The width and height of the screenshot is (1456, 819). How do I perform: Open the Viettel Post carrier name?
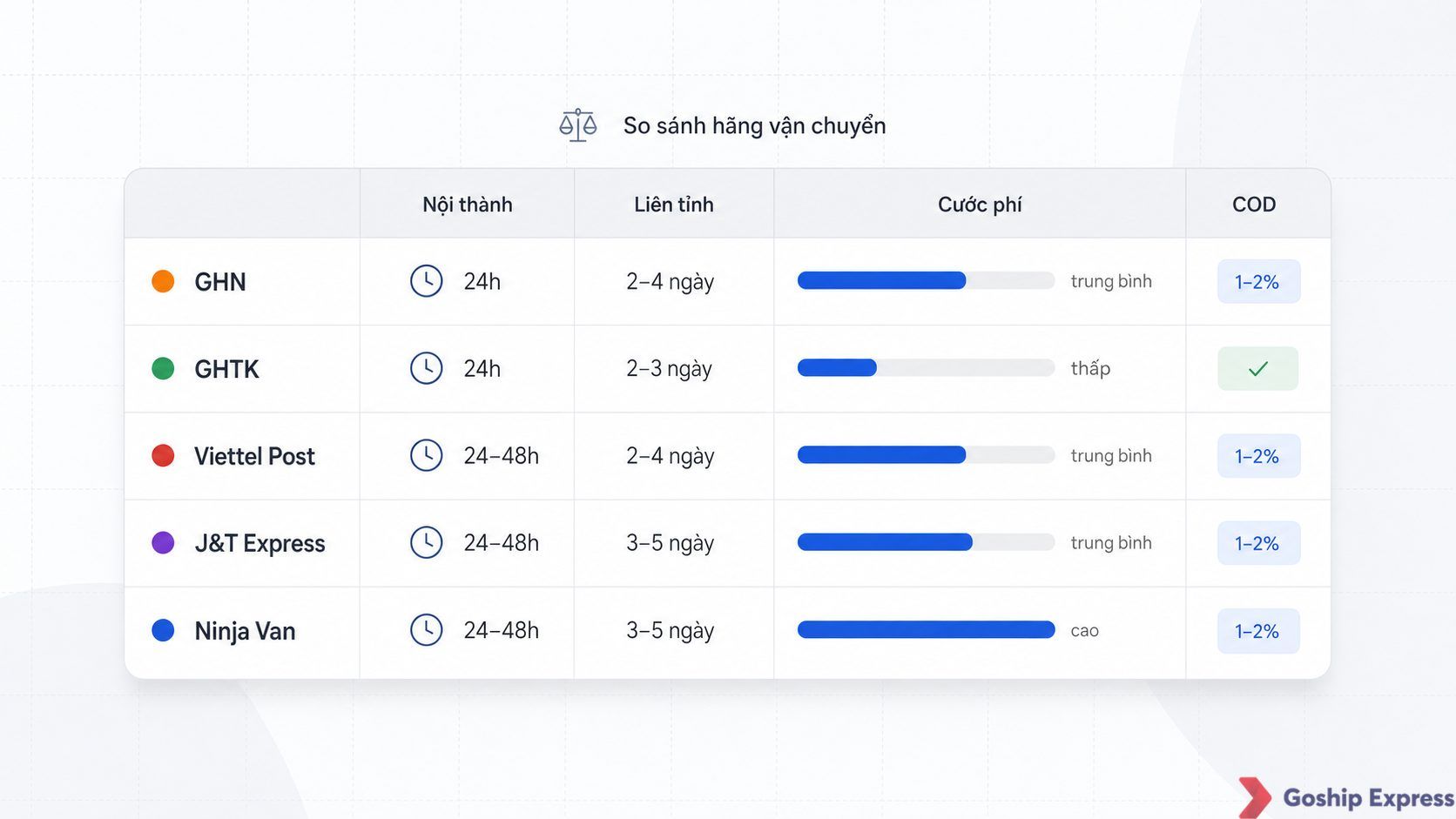click(x=254, y=456)
